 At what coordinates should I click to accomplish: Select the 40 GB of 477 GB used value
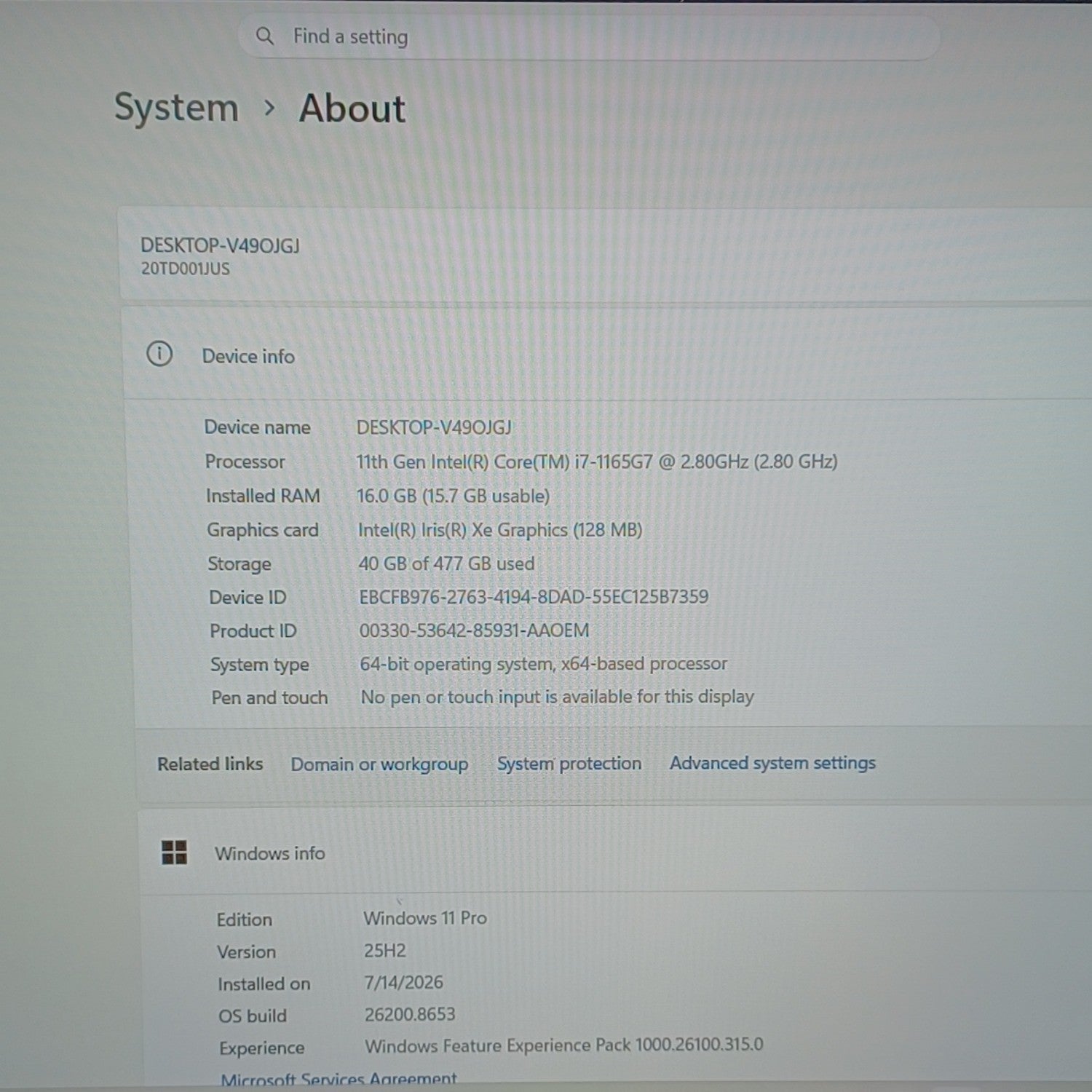coord(446,563)
